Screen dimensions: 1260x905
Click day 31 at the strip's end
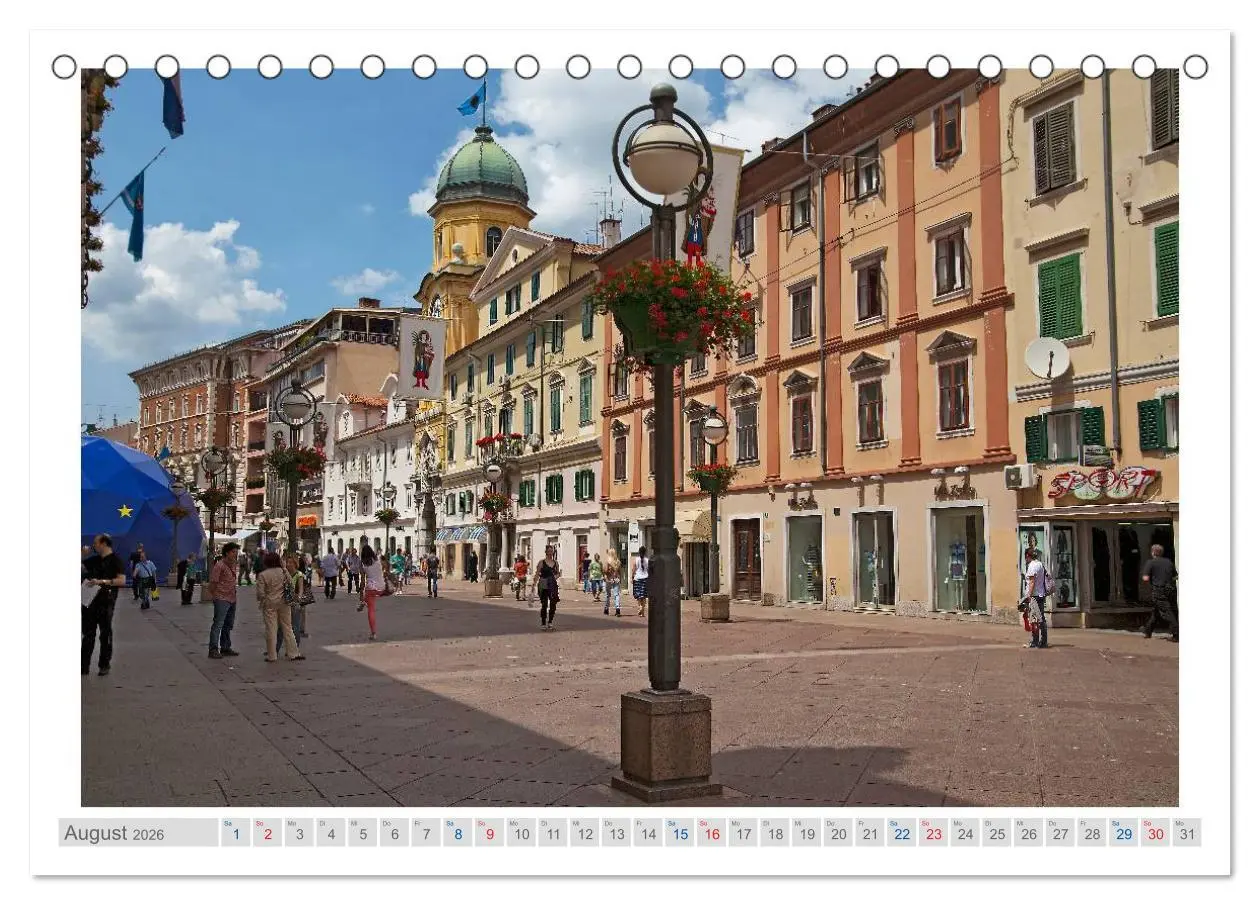click(x=1187, y=832)
